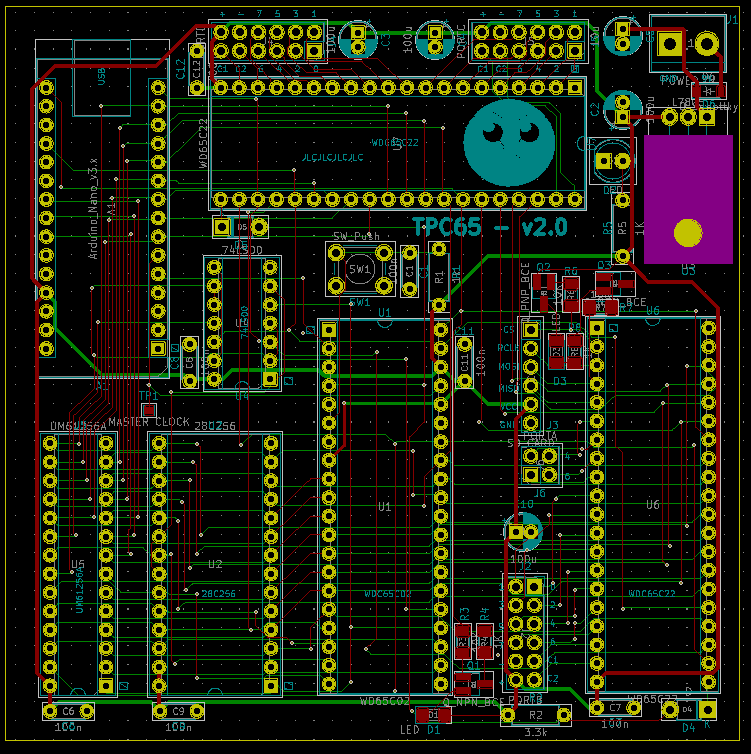
Task: Select the Q1 transistor label
Action: tap(474, 666)
